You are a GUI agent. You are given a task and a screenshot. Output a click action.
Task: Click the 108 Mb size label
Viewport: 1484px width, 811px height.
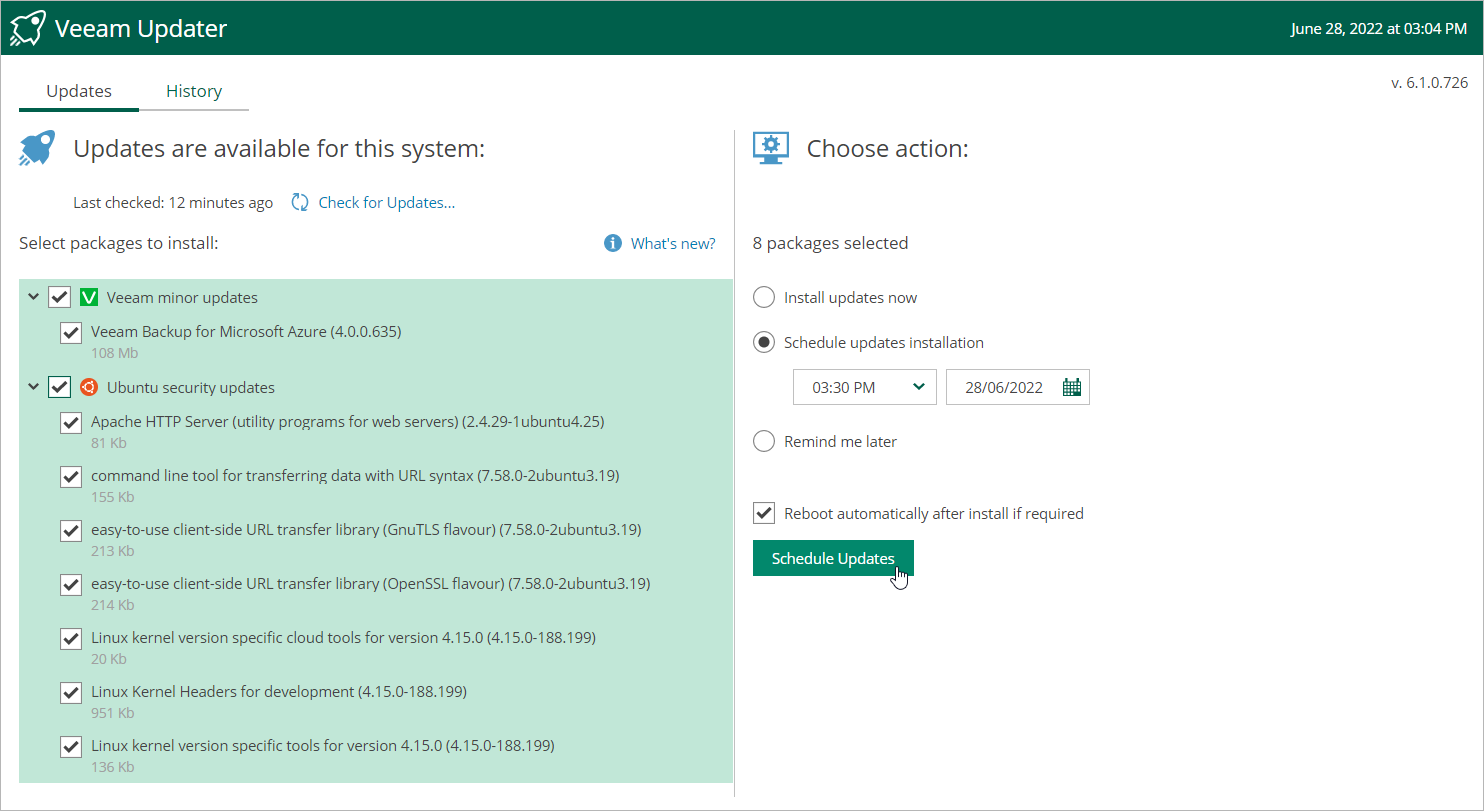pos(114,353)
